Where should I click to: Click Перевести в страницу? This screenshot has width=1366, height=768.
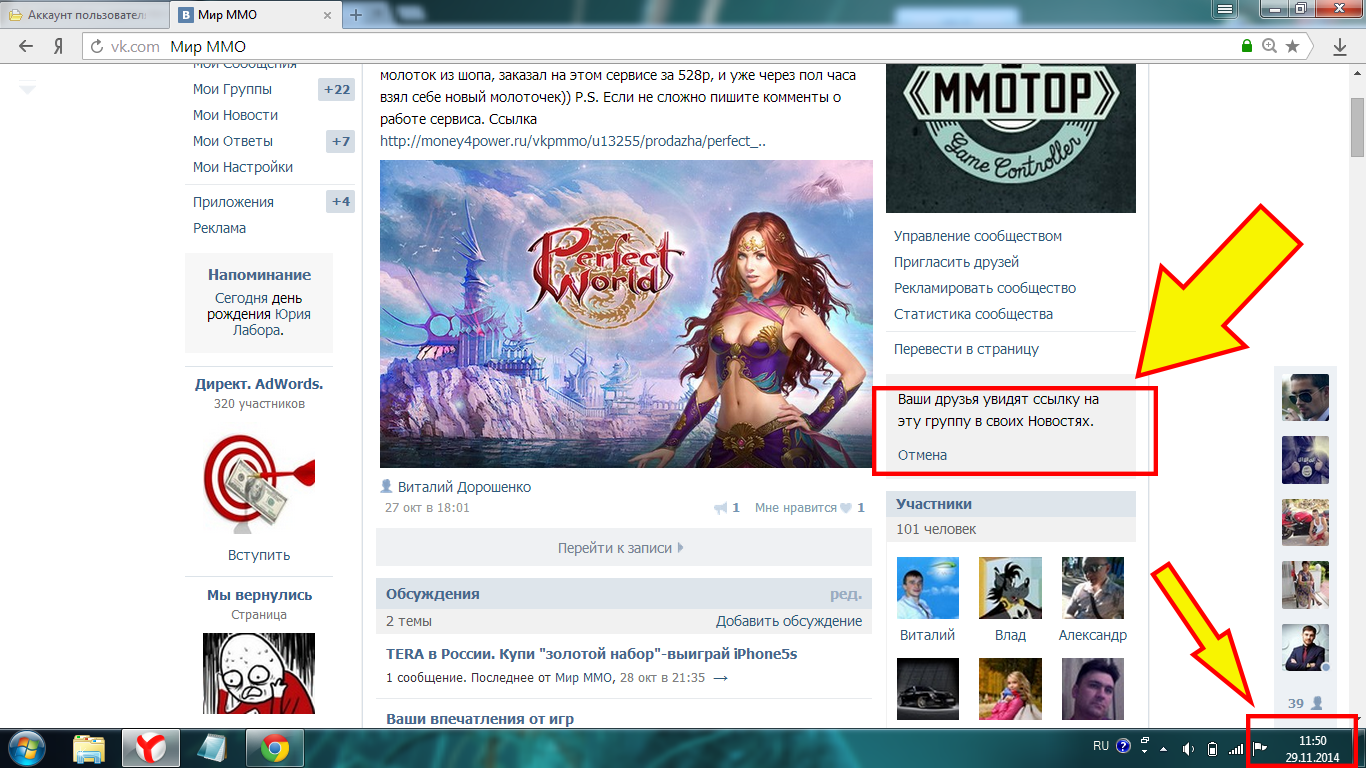[967, 349]
